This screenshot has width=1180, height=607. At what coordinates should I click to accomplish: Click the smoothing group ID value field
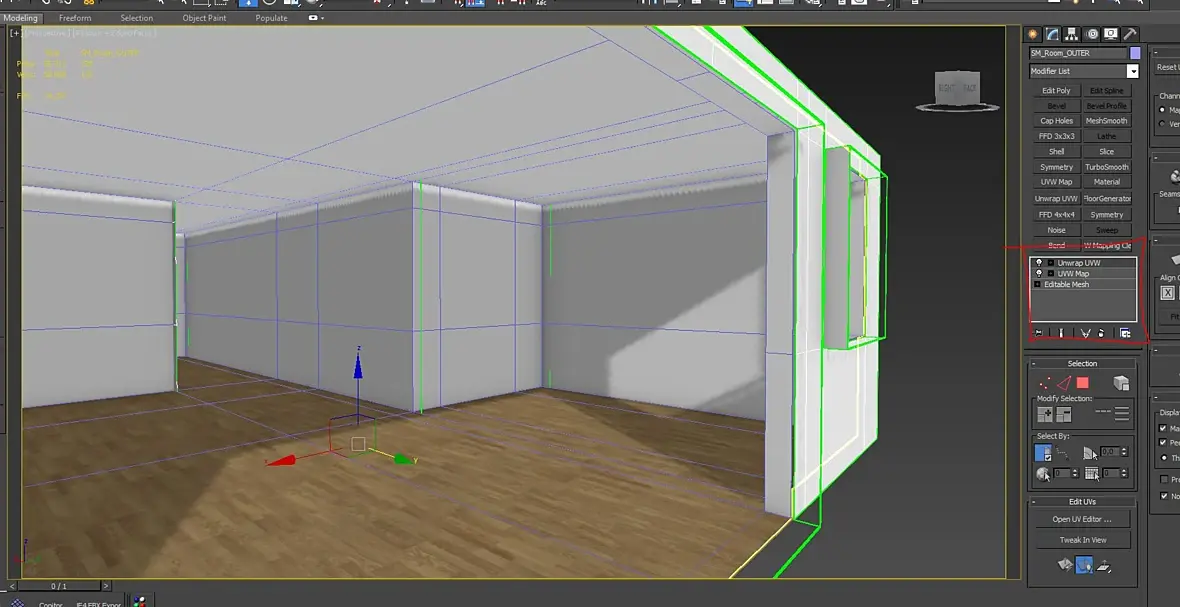tap(1061, 473)
